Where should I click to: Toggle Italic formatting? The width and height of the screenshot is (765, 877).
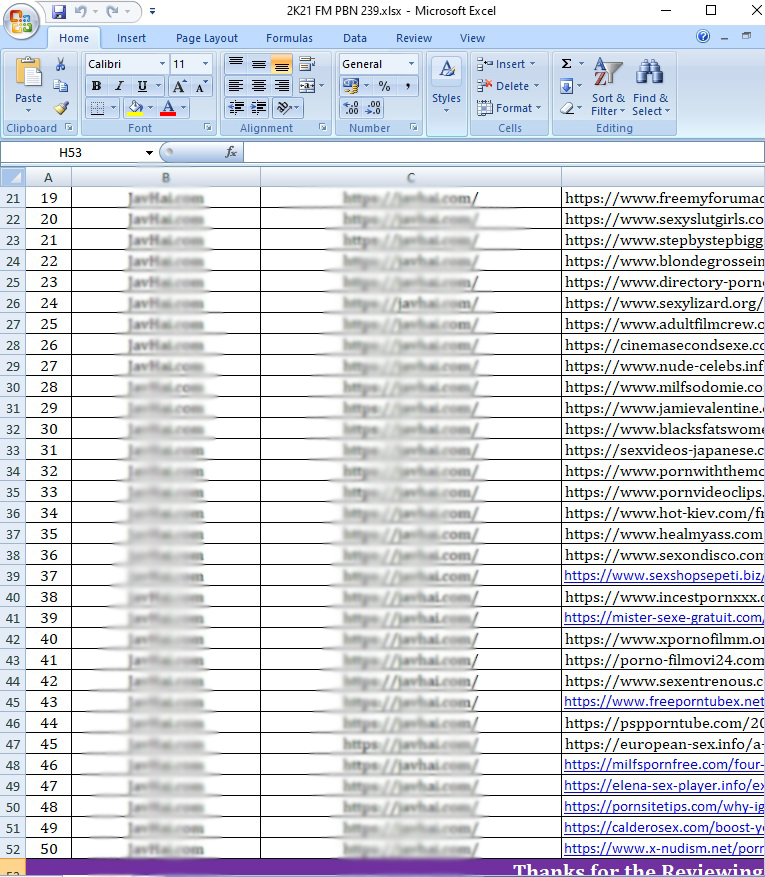point(119,86)
